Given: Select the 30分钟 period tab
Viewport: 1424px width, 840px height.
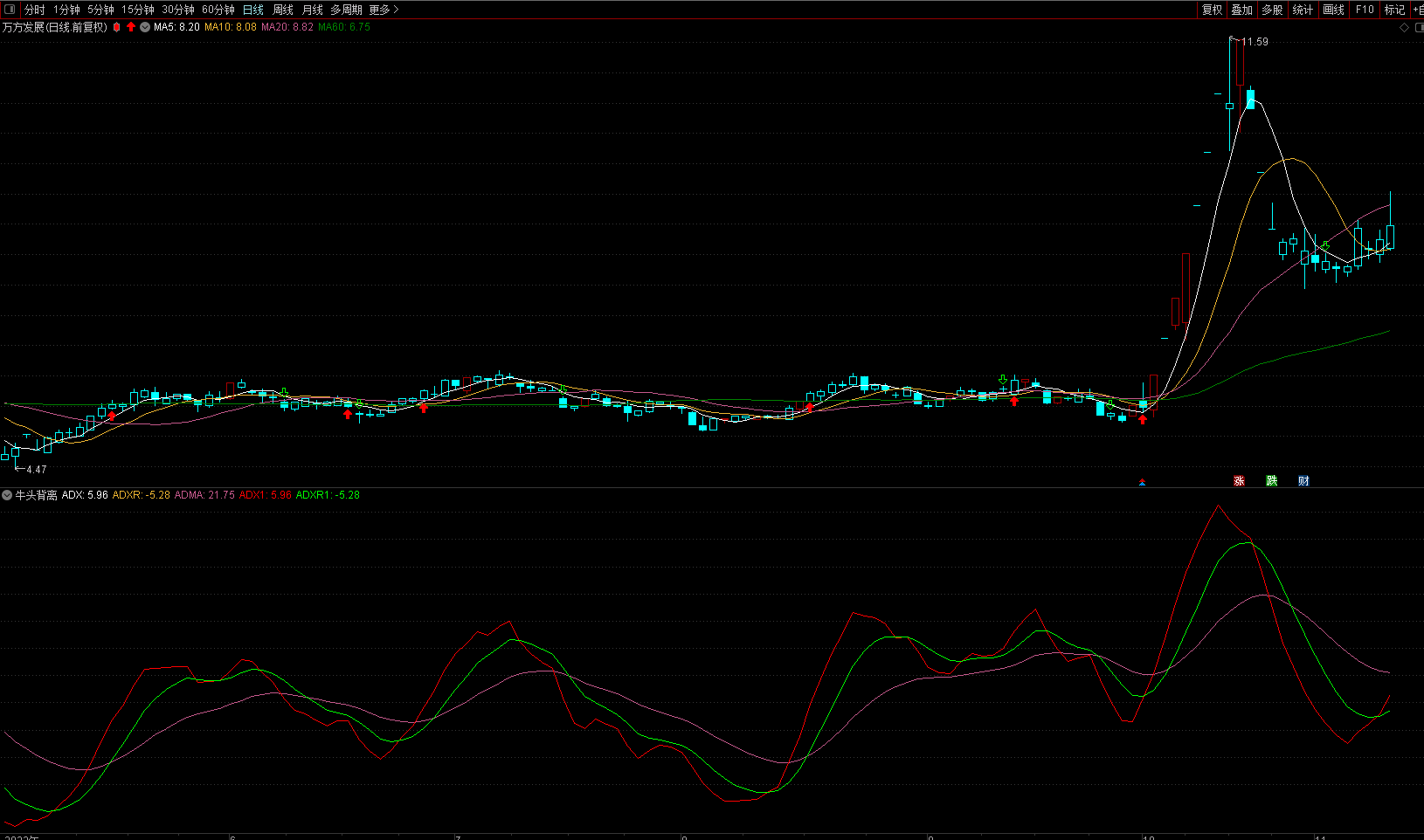Looking at the screenshot, I should tap(178, 10).
